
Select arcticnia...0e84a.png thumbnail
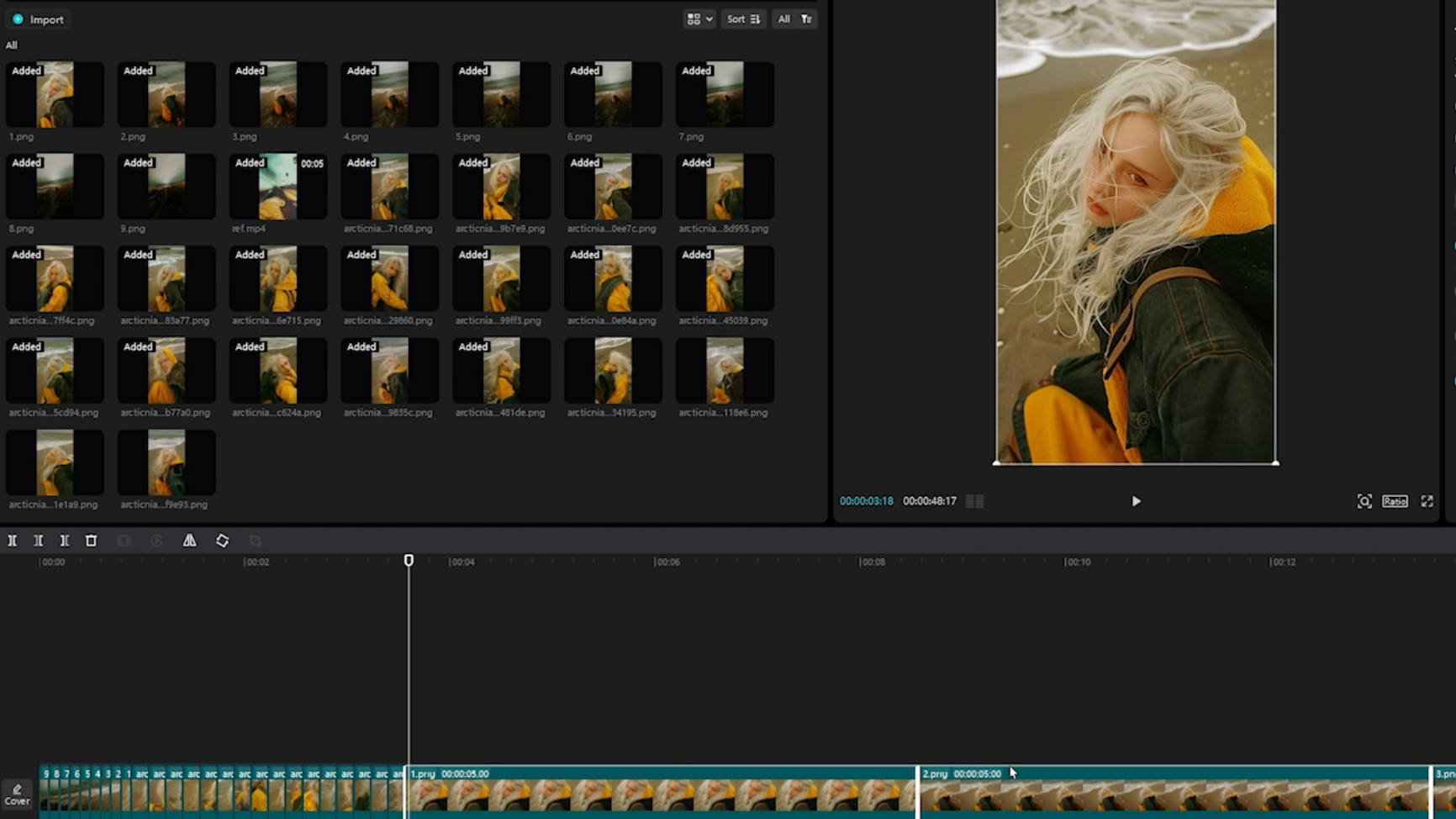(x=614, y=278)
